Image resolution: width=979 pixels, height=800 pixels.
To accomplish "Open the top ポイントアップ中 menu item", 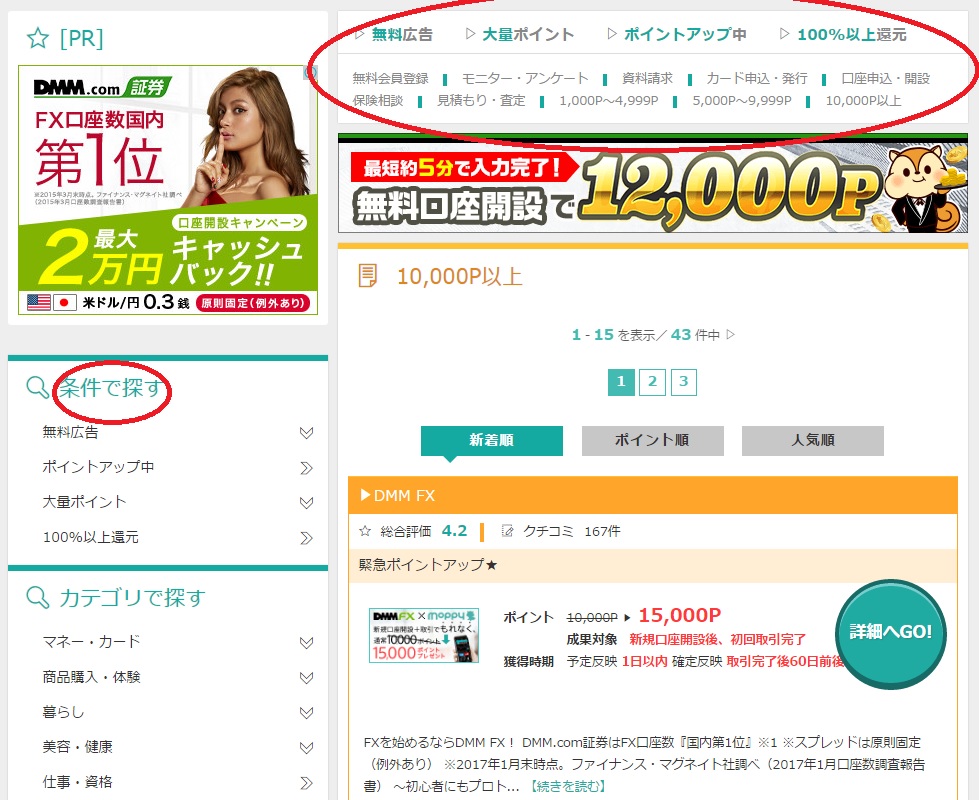I will click(685, 34).
